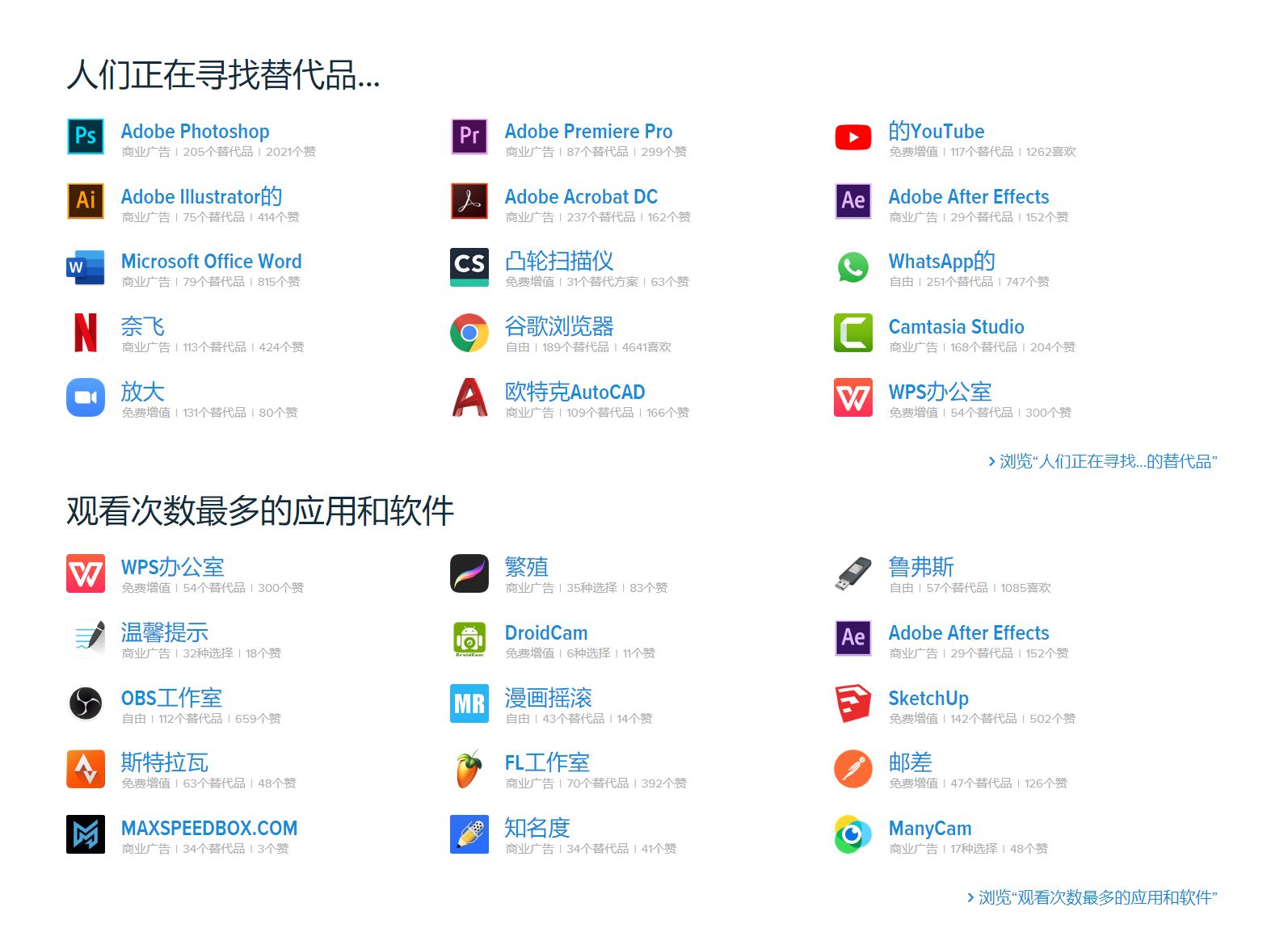The width and height of the screenshot is (1288, 928).
Task: Click the Google Chrome icon
Action: [469, 332]
